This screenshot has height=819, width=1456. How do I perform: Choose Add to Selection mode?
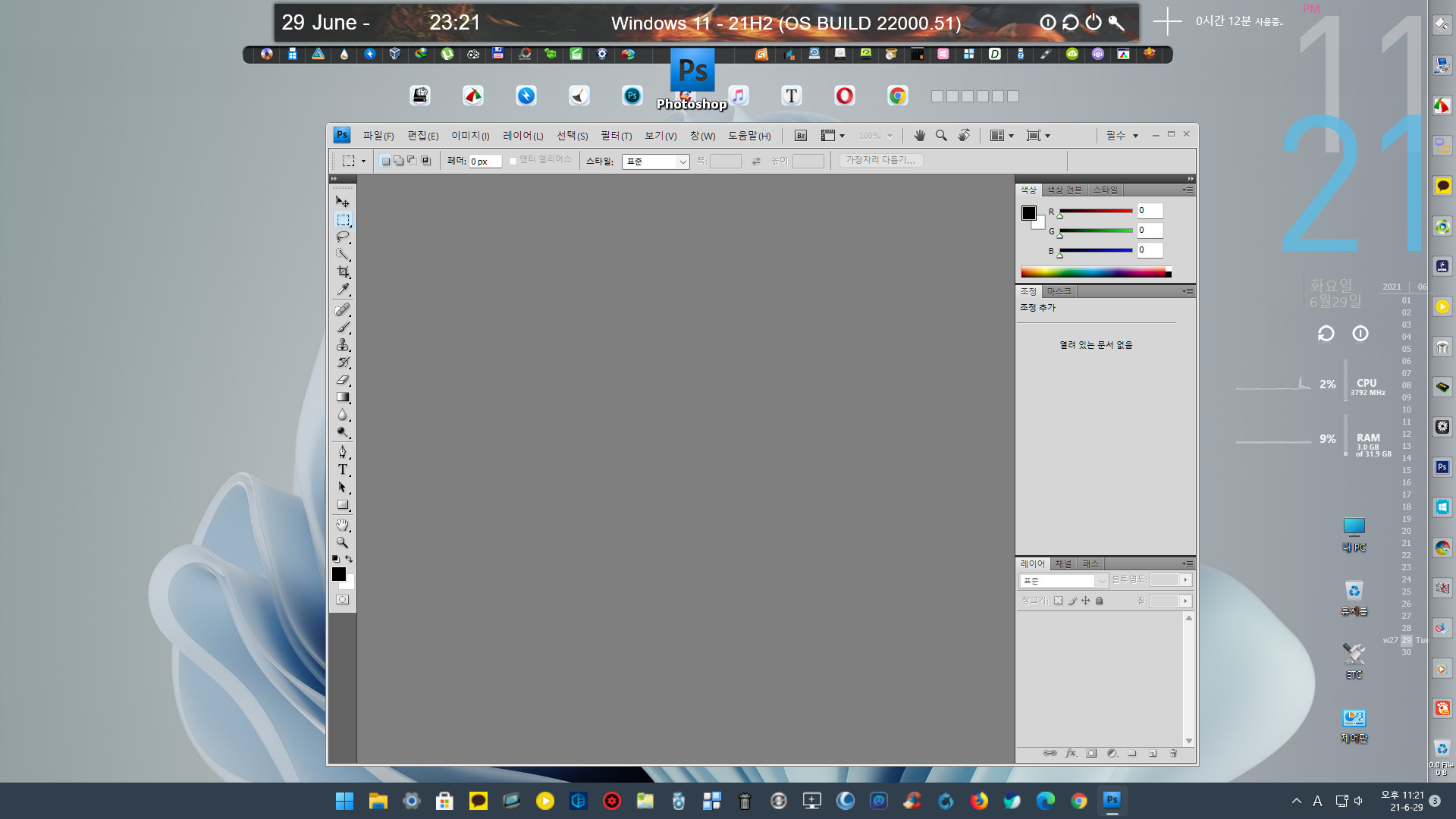399,161
